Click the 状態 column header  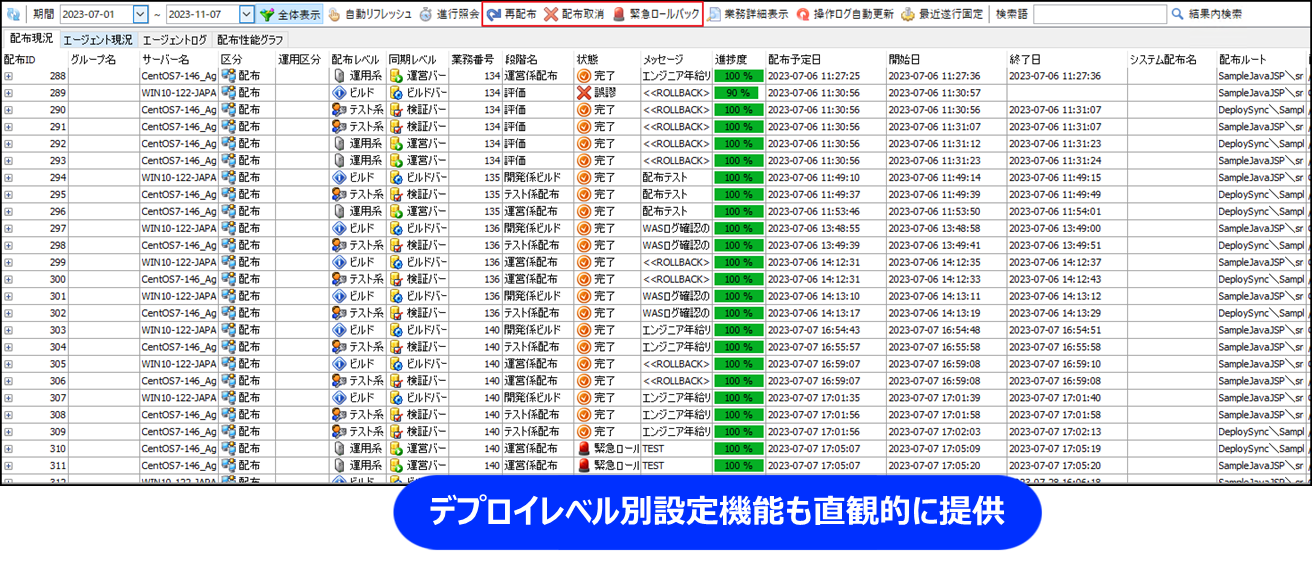[x=588, y=59]
